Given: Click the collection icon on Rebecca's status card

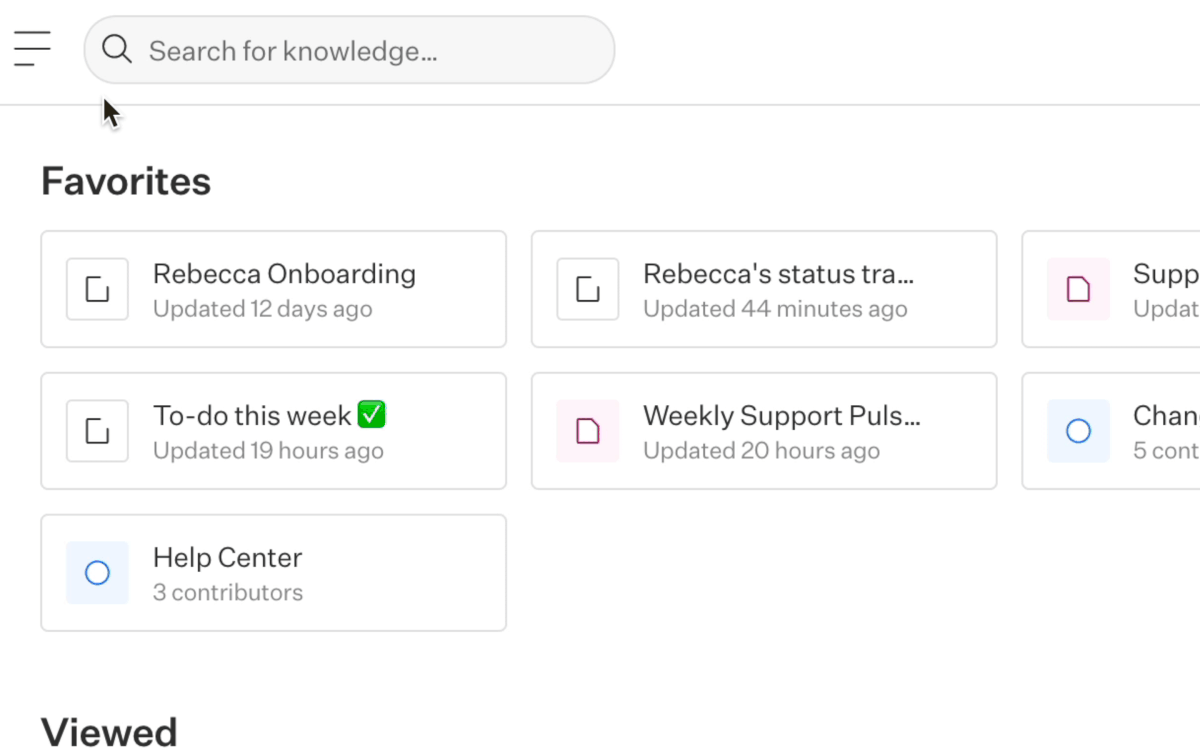Looking at the screenshot, I should pyautogui.click(x=587, y=289).
